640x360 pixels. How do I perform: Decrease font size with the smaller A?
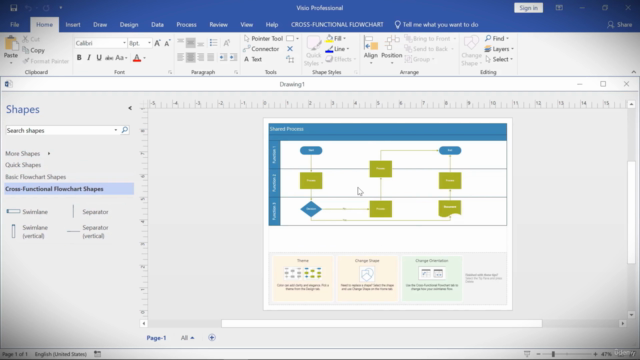pyautogui.click(x=167, y=43)
